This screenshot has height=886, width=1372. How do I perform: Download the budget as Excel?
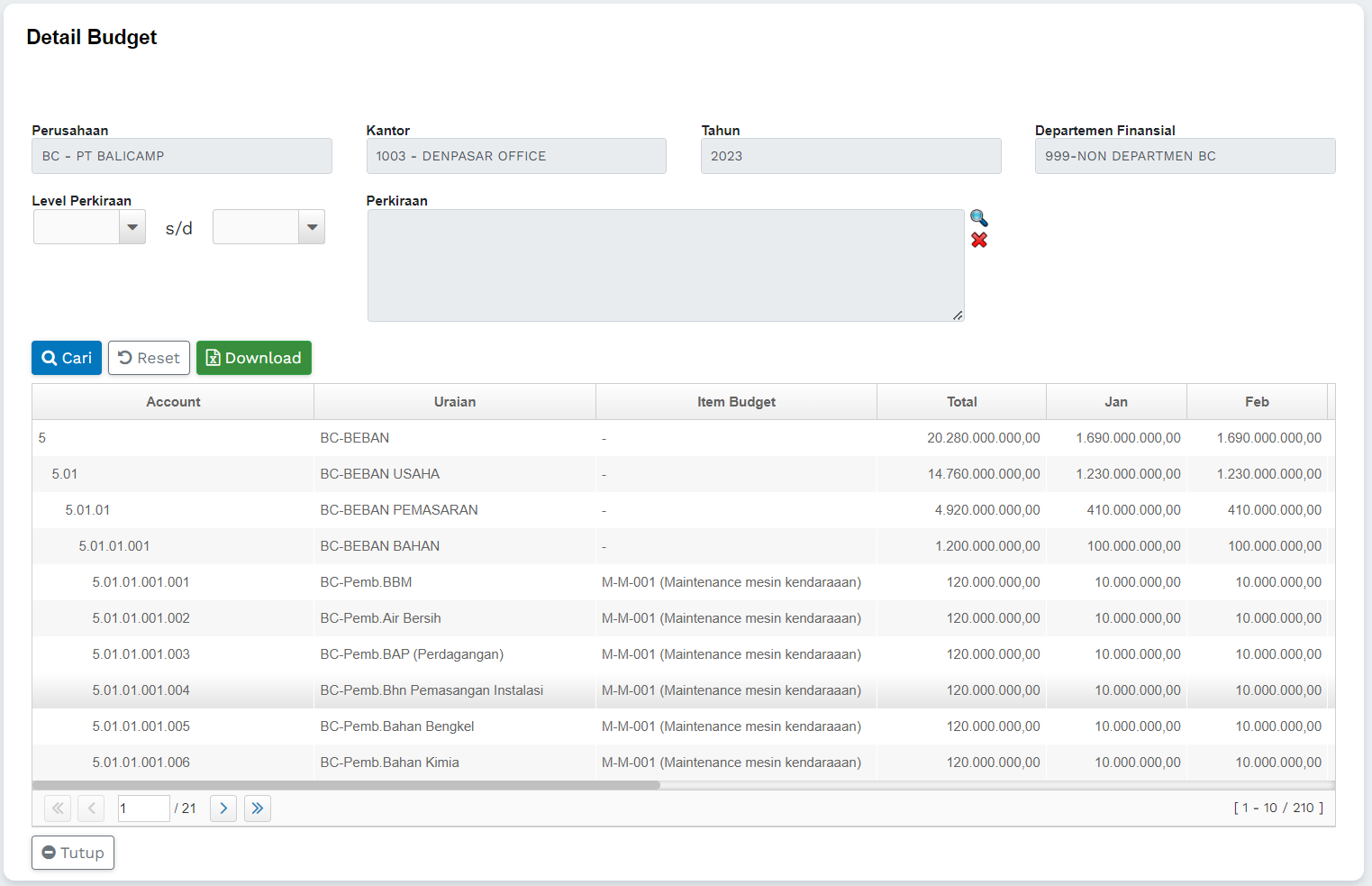(x=254, y=358)
